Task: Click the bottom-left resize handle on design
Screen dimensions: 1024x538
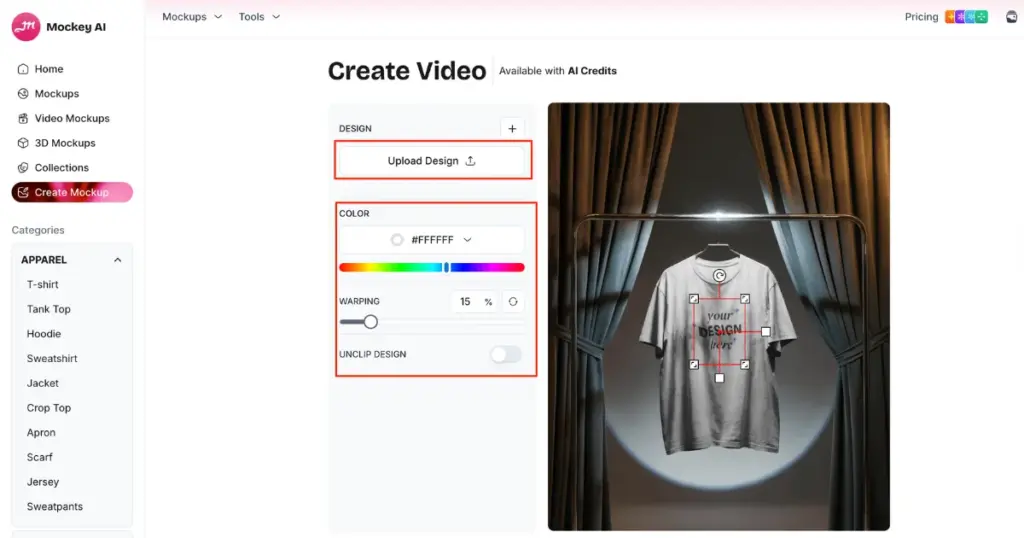Action: (694, 364)
